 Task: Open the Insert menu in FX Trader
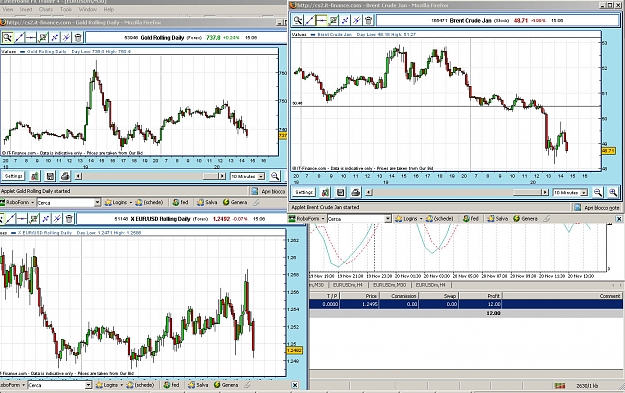point(26,9)
